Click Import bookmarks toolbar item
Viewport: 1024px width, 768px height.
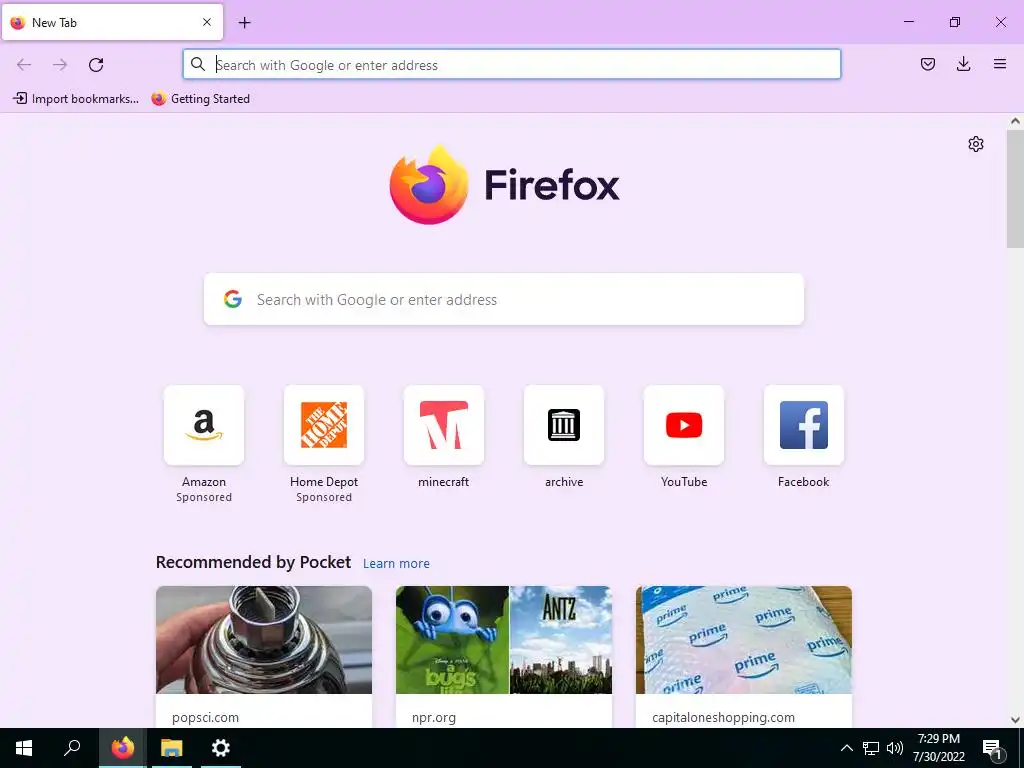(76, 99)
